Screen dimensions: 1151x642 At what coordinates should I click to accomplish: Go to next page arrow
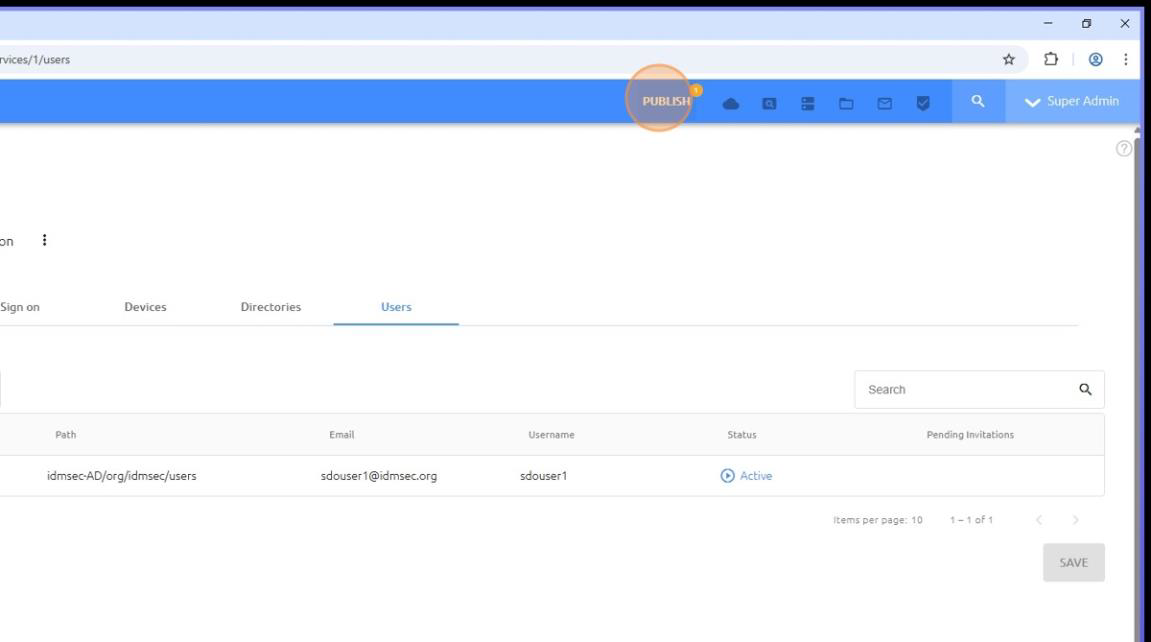(x=1075, y=519)
